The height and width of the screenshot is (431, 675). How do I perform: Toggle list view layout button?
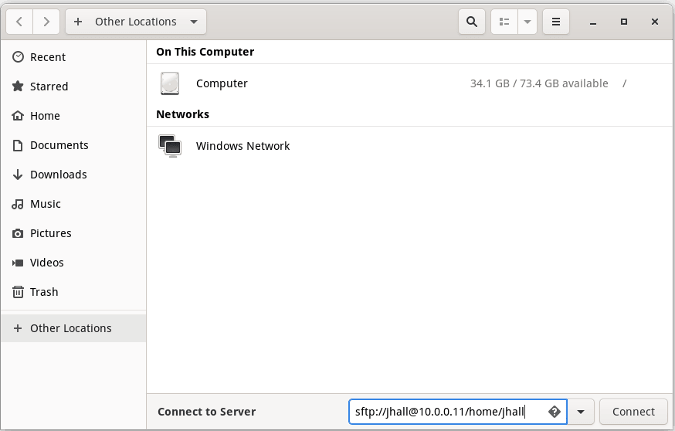504,21
